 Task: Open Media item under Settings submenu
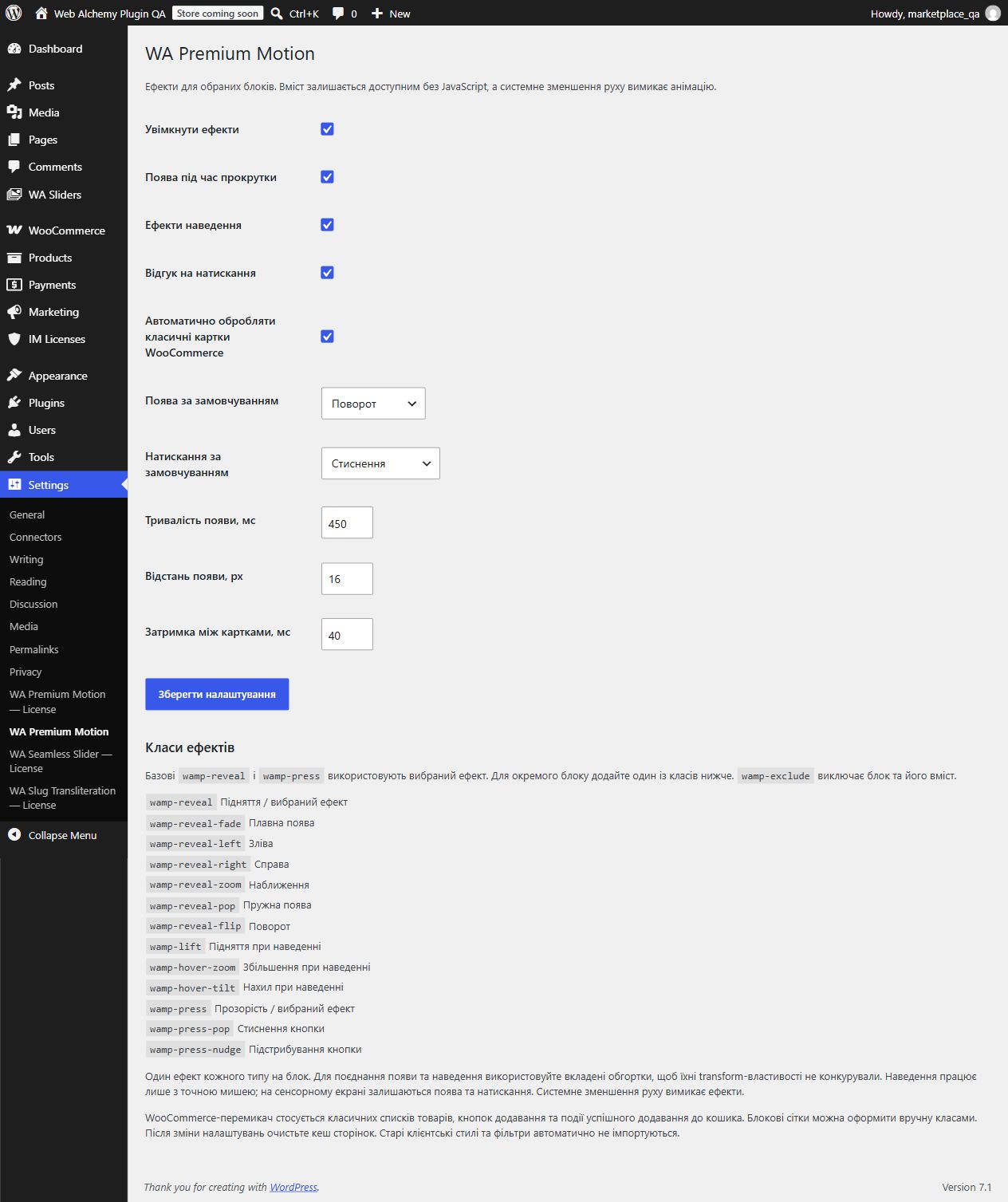click(24, 626)
